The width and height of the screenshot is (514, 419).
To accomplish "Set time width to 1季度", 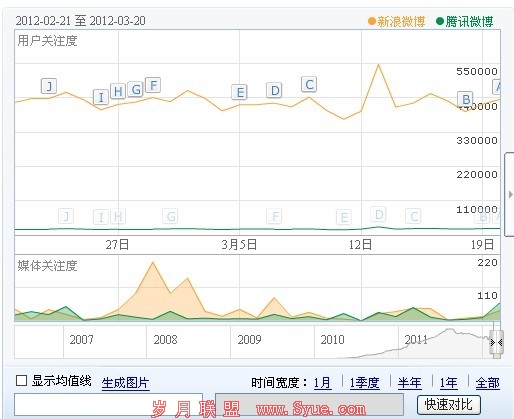I will 364,383.
